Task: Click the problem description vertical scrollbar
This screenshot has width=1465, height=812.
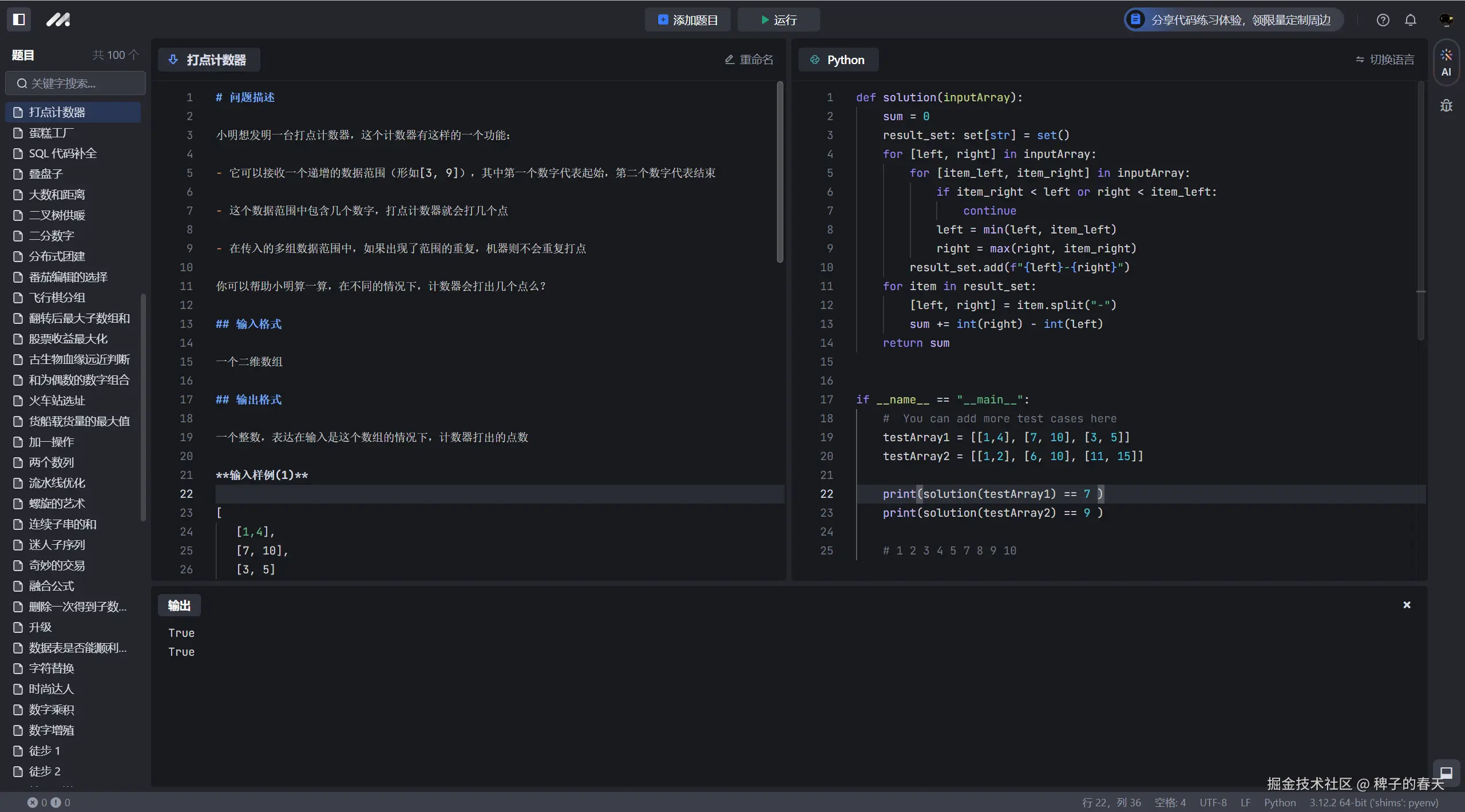Action: [779, 172]
